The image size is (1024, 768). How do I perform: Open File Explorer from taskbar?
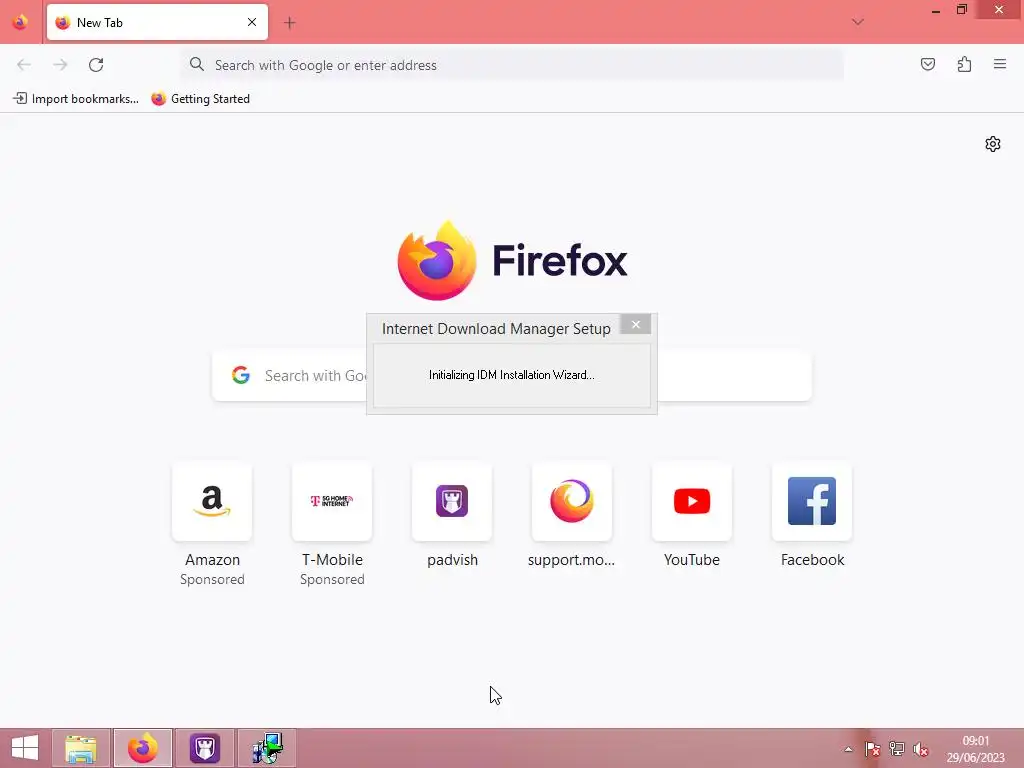pyautogui.click(x=81, y=748)
